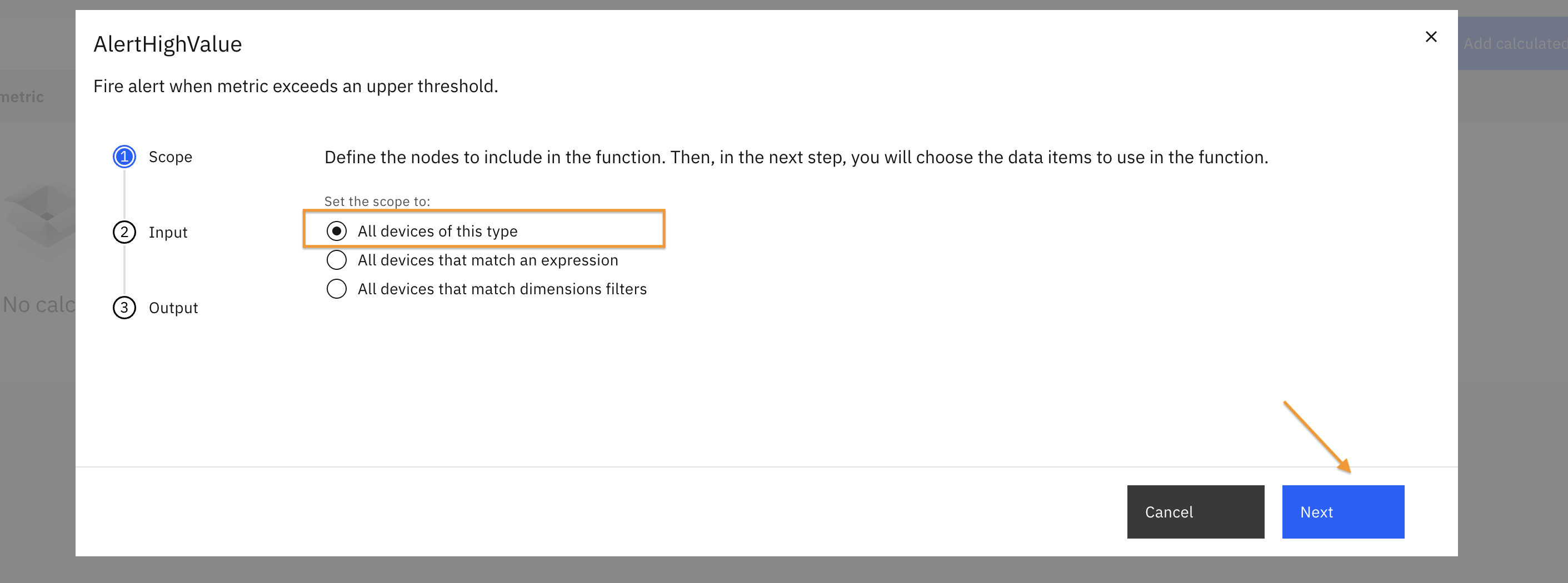1568x583 pixels.
Task: Click the 'metric' header text behind dialog
Action: tap(22, 97)
